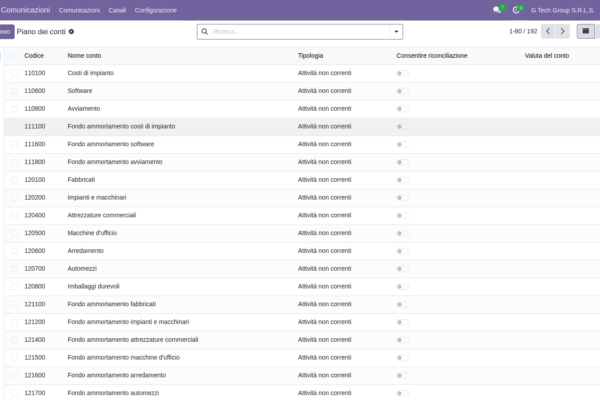Open the Configurazione menu
The height and width of the screenshot is (400, 600).
click(156, 10)
